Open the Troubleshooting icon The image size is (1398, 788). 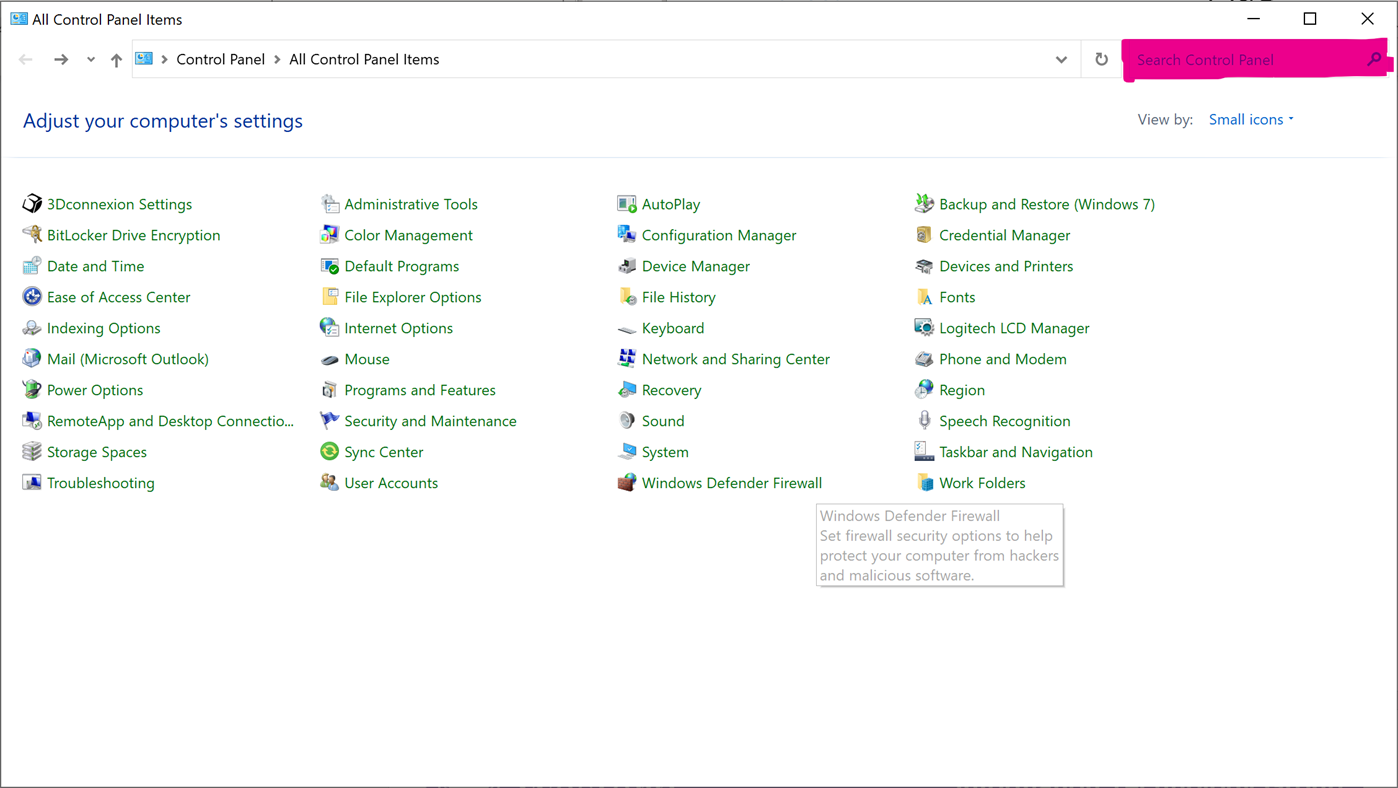[x=32, y=483]
